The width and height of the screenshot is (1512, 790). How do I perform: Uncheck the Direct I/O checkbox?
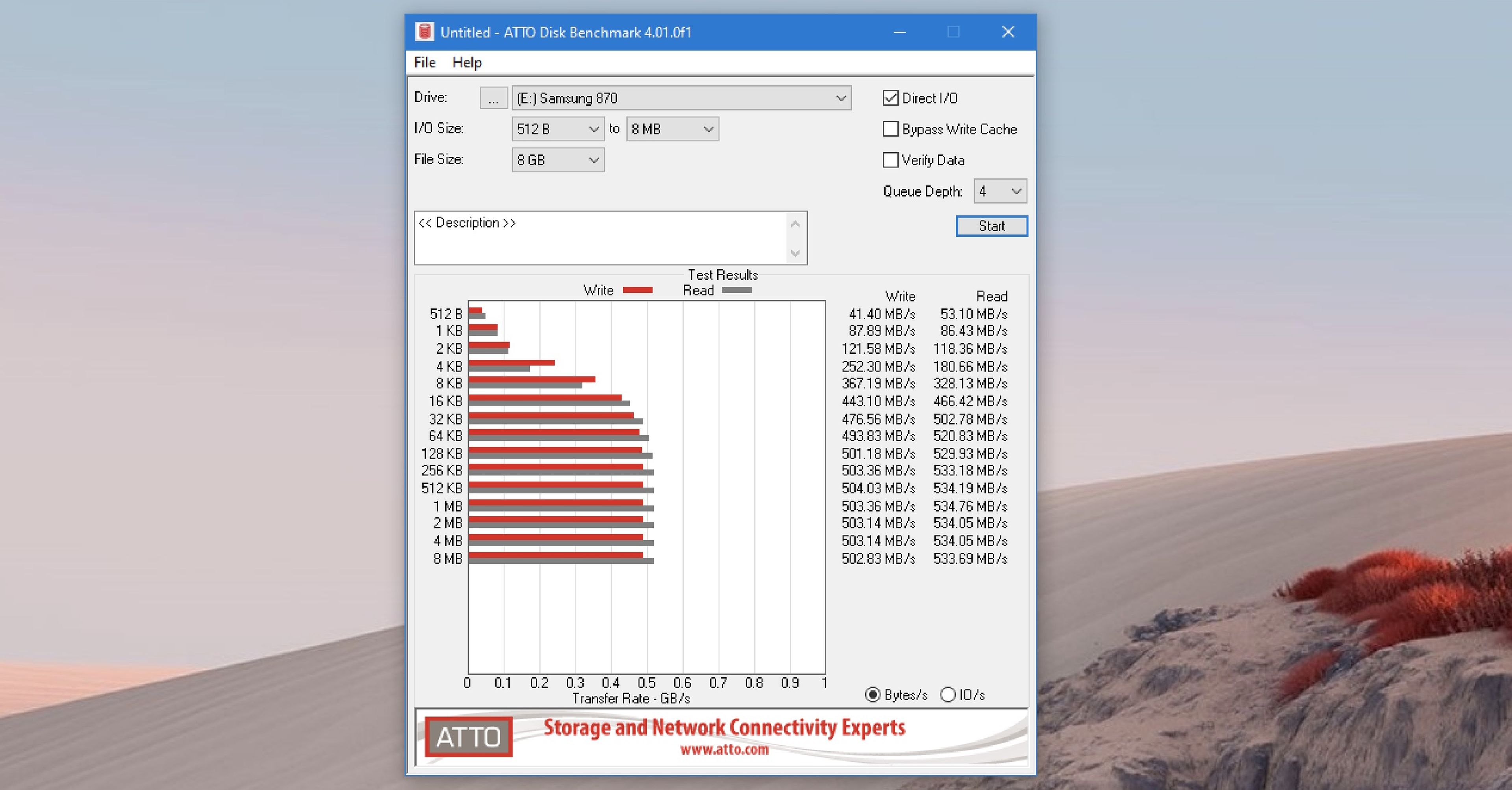tap(890, 98)
